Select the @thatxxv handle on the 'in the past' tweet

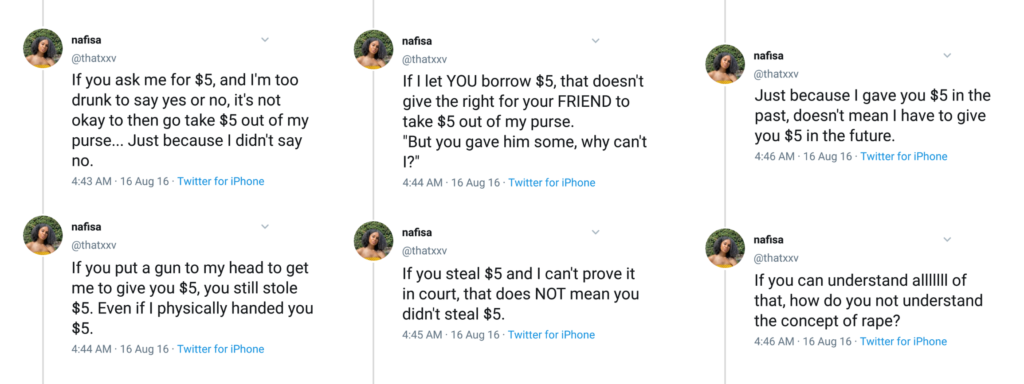click(x=776, y=74)
